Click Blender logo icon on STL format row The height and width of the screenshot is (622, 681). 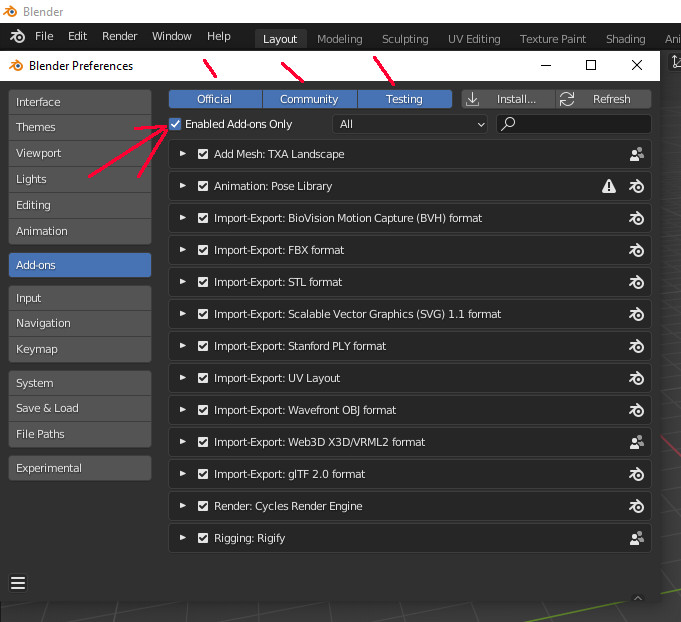tap(637, 283)
